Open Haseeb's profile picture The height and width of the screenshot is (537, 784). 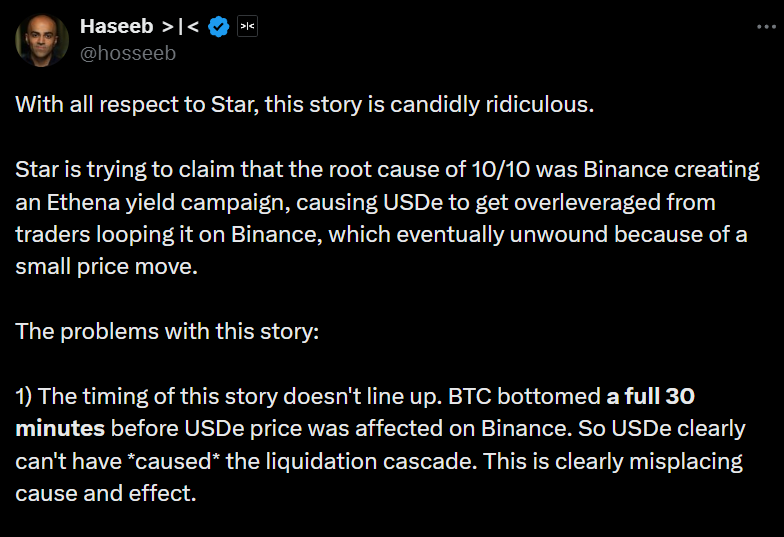pos(40,40)
